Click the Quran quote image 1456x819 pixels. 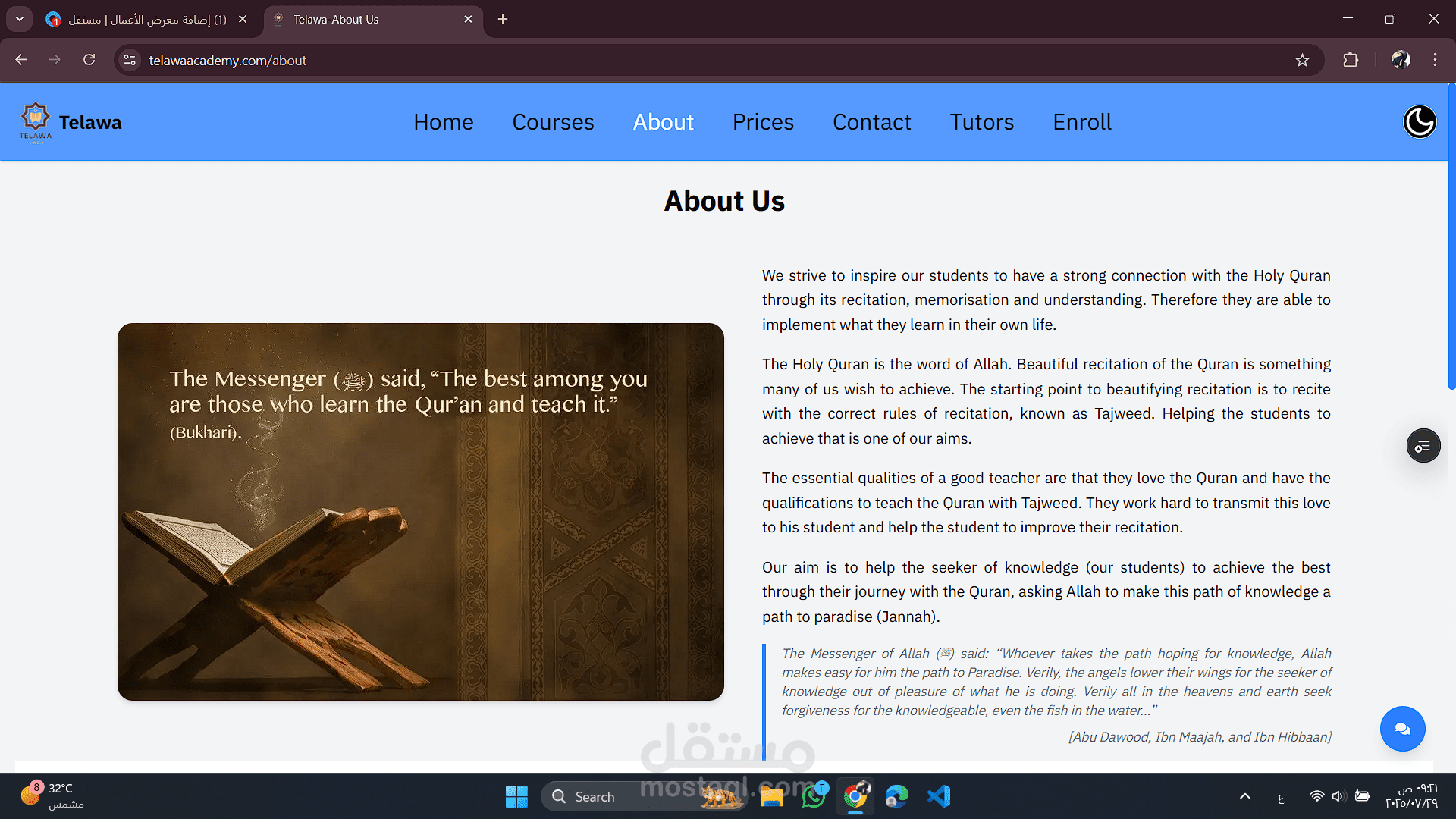pyautogui.click(x=420, y=512)
